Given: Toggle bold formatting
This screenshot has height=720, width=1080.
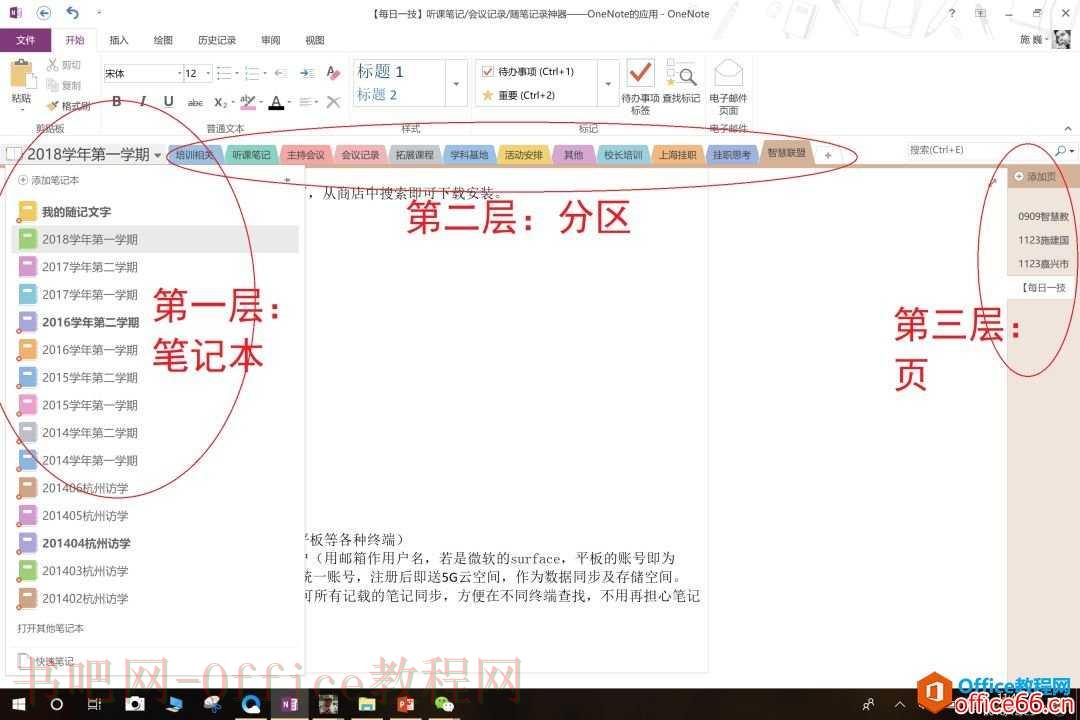Looking at the screenshot, I should point(117,102).
